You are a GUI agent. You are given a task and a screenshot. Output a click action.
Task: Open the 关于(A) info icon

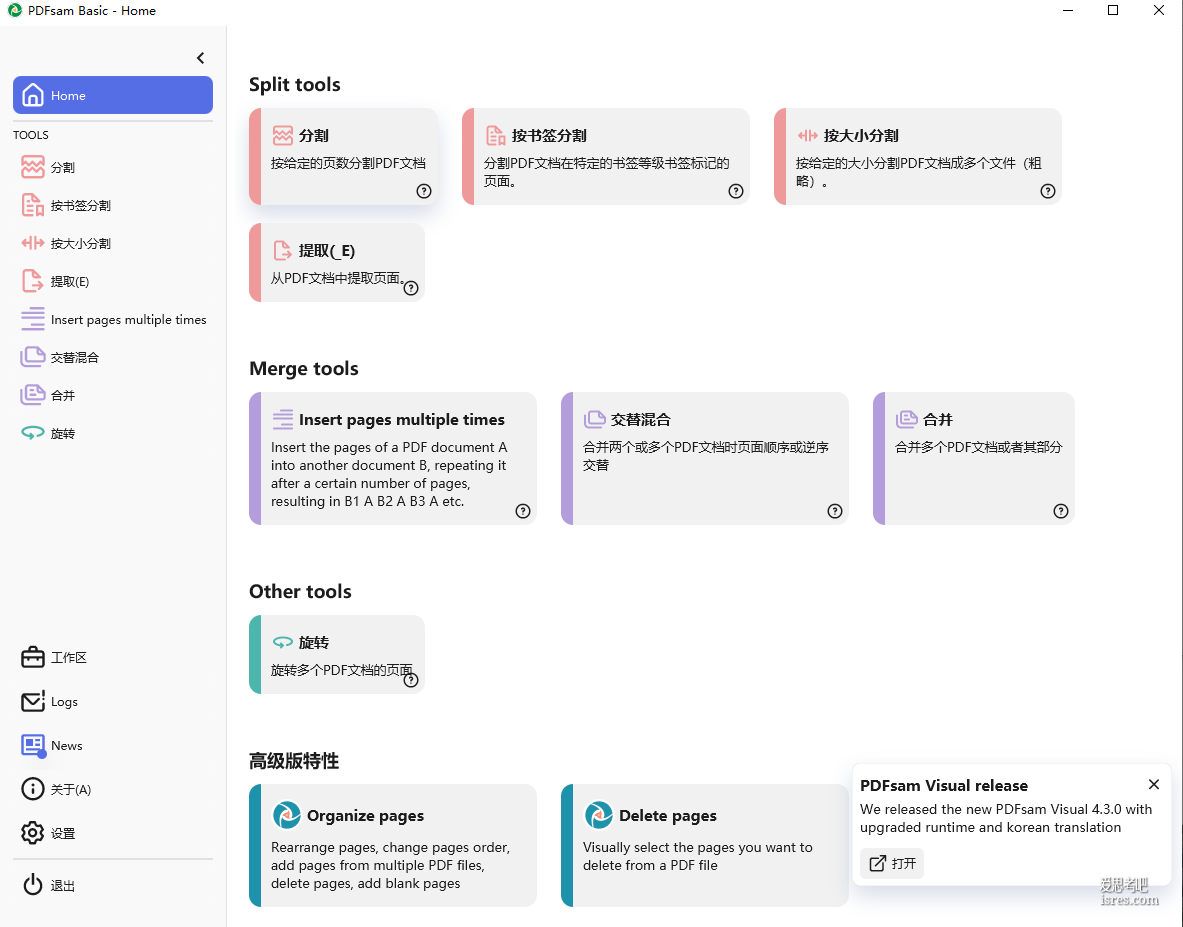point(32,789)
